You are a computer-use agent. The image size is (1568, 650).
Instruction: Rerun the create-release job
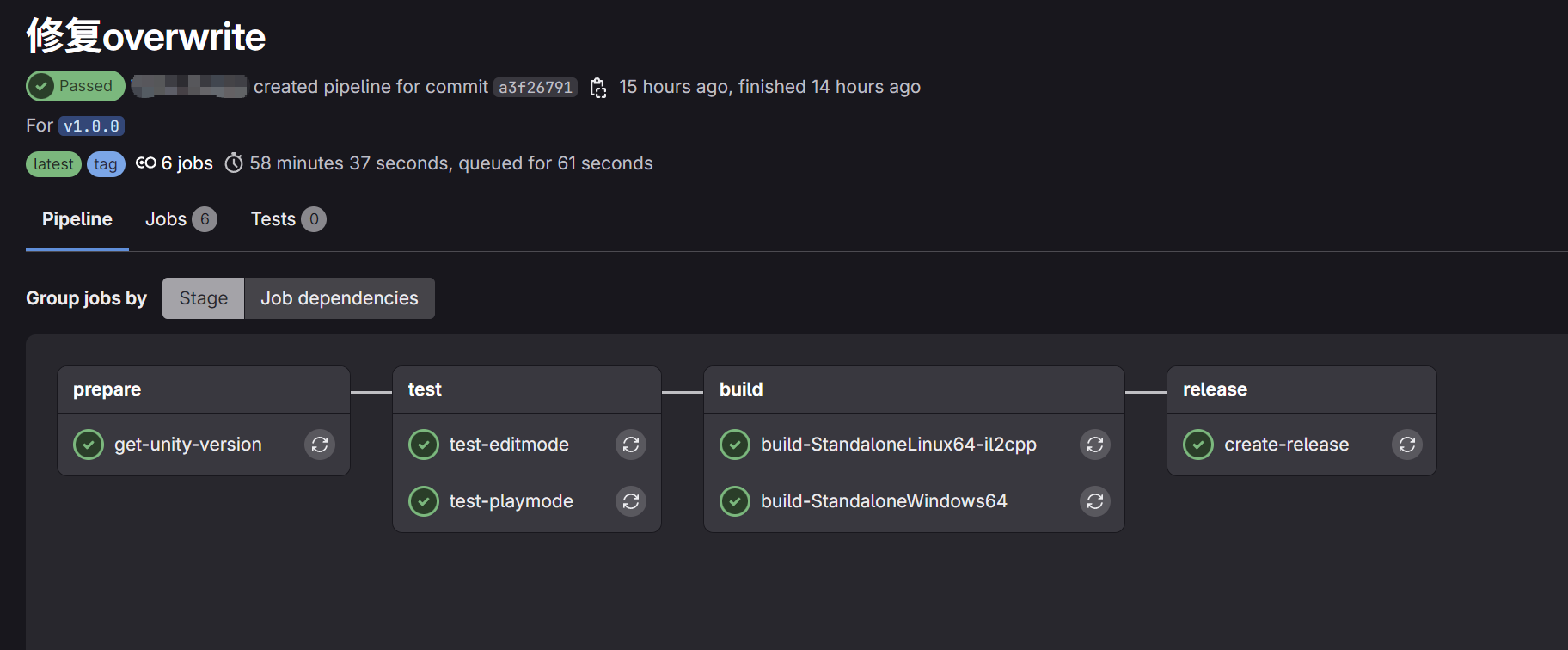[x=1407, y=445]
